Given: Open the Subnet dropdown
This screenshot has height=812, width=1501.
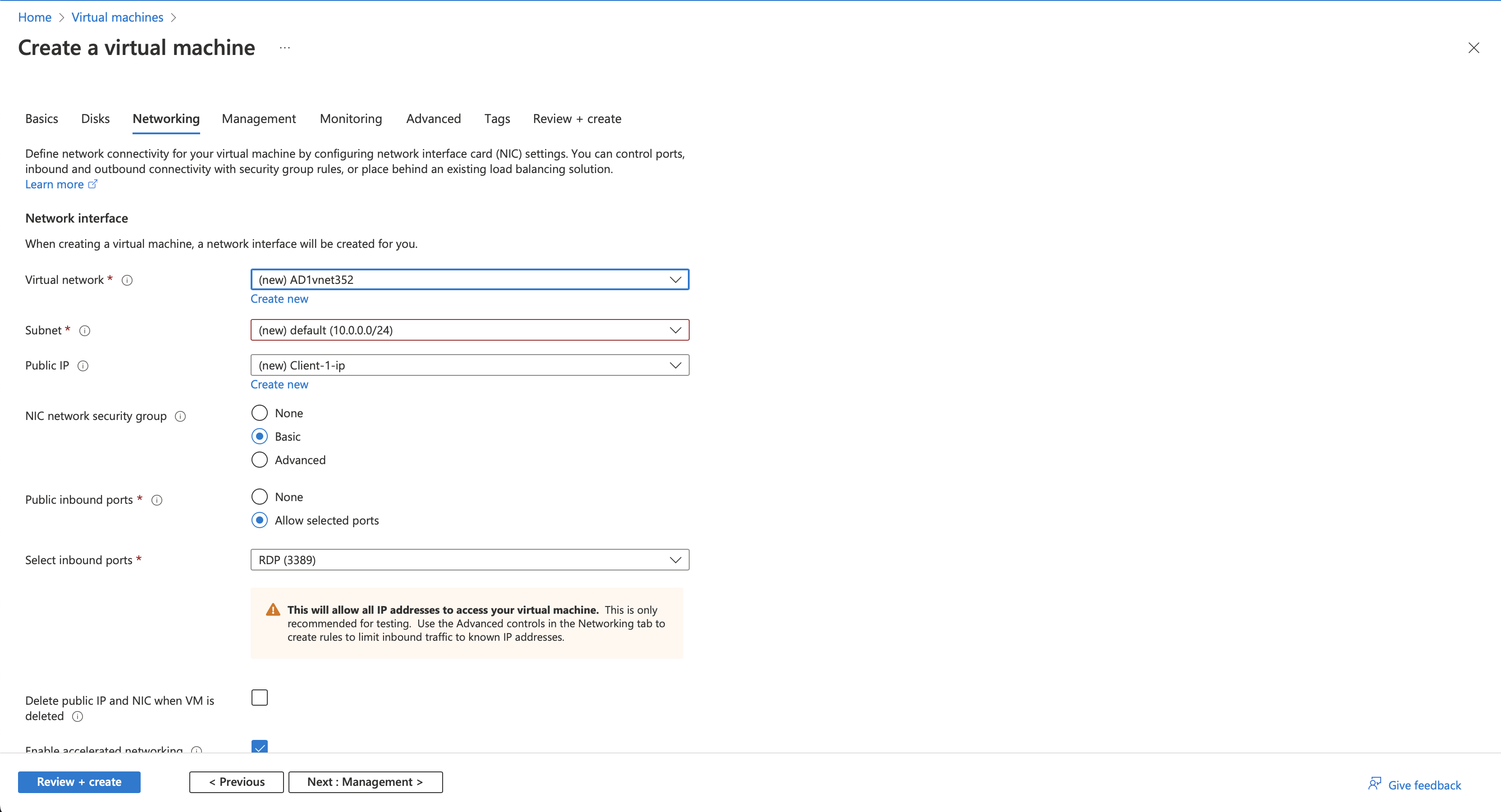Looking at the screenshot, I should [470, 330].
